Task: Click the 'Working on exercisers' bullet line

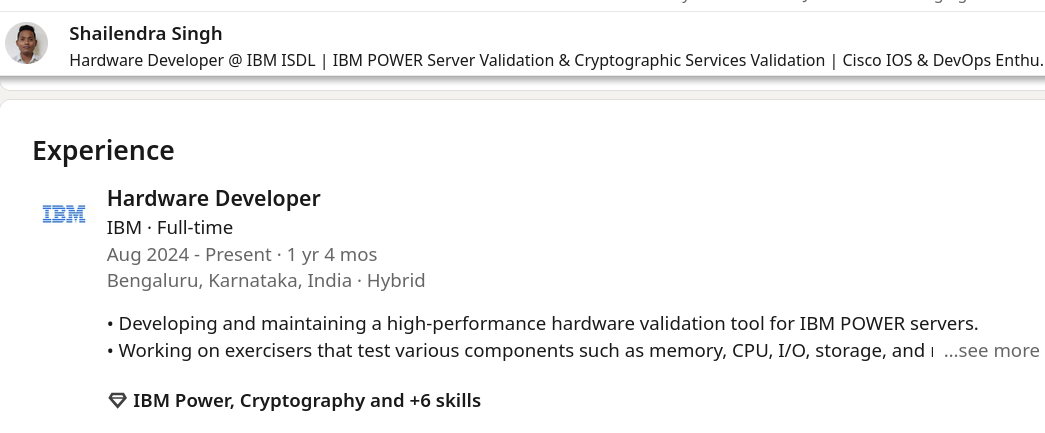Action: click(520, 351)
